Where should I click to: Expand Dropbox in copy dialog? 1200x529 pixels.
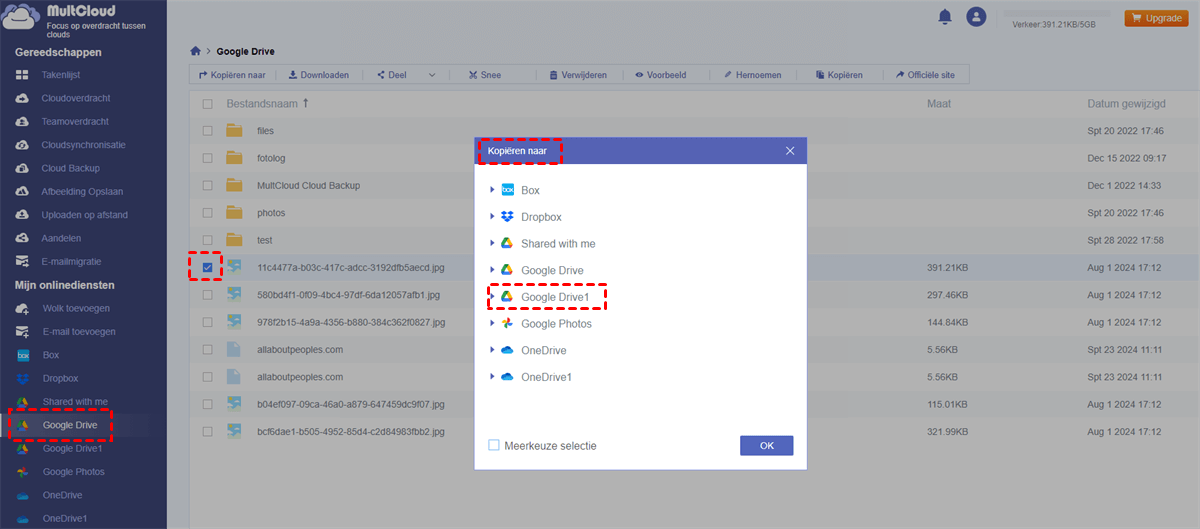(492, 217)
